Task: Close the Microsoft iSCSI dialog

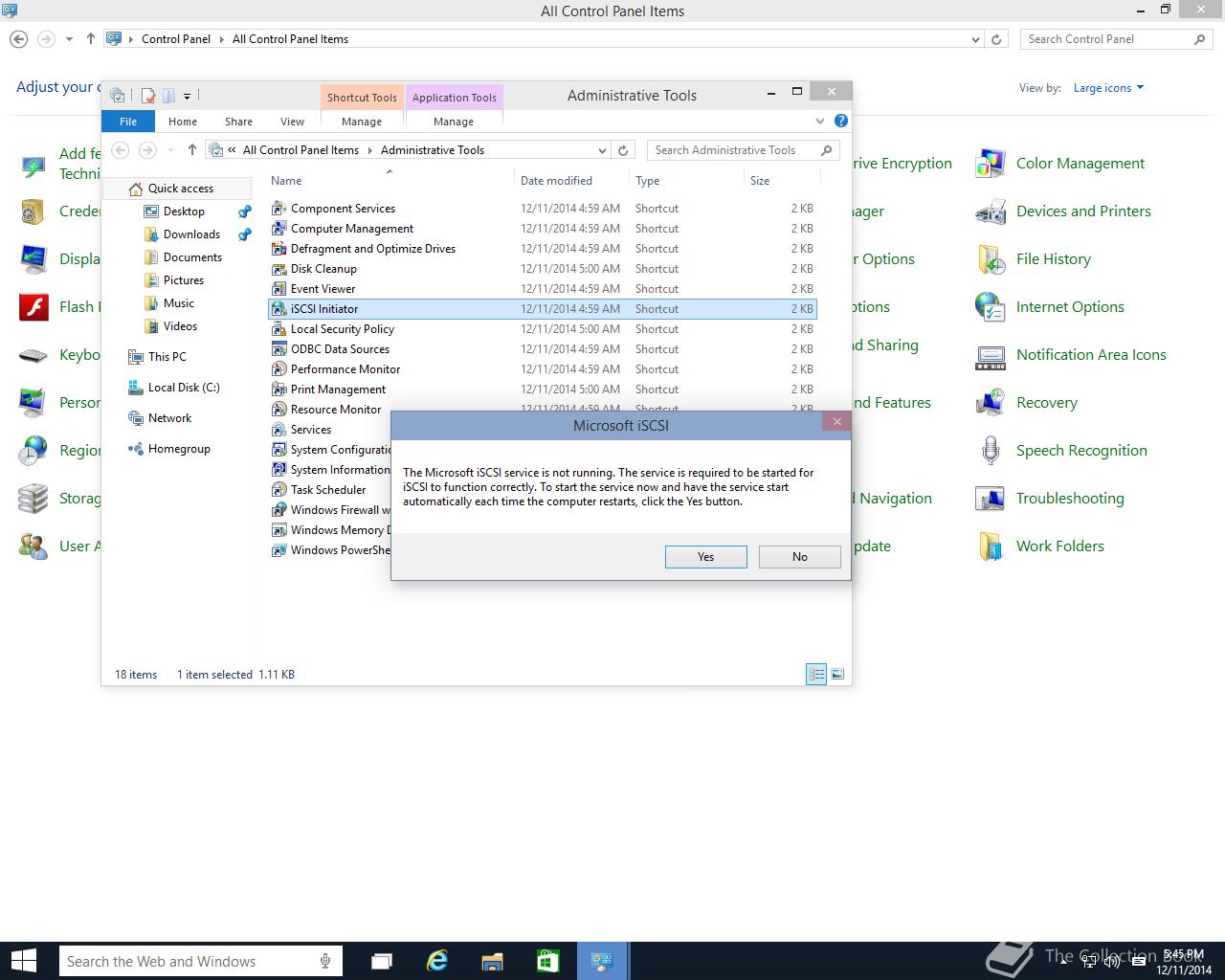Action: click(836, 422)
